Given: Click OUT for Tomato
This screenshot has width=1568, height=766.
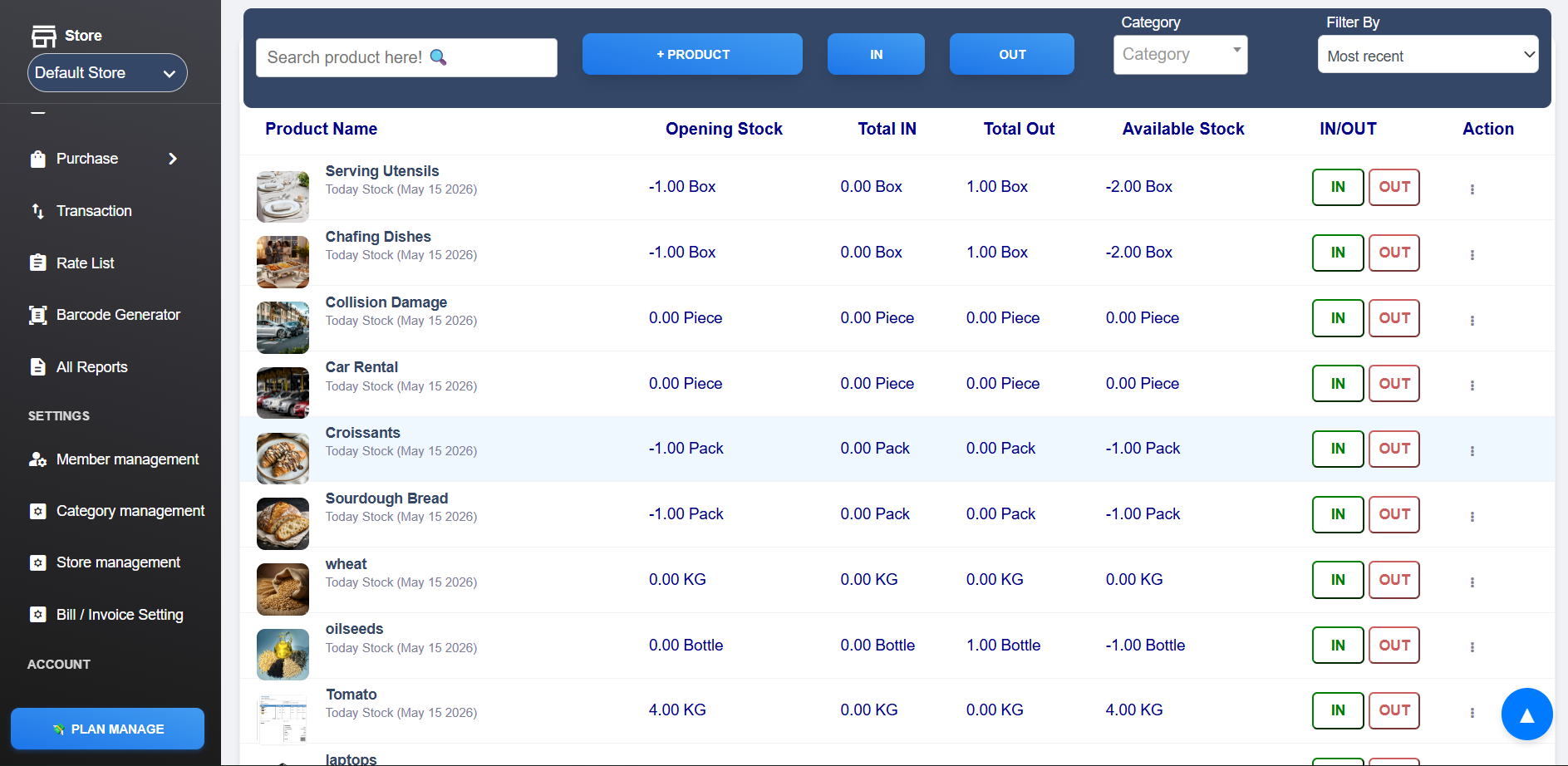Looking at the screenshot, I should tap(1394, 710).
